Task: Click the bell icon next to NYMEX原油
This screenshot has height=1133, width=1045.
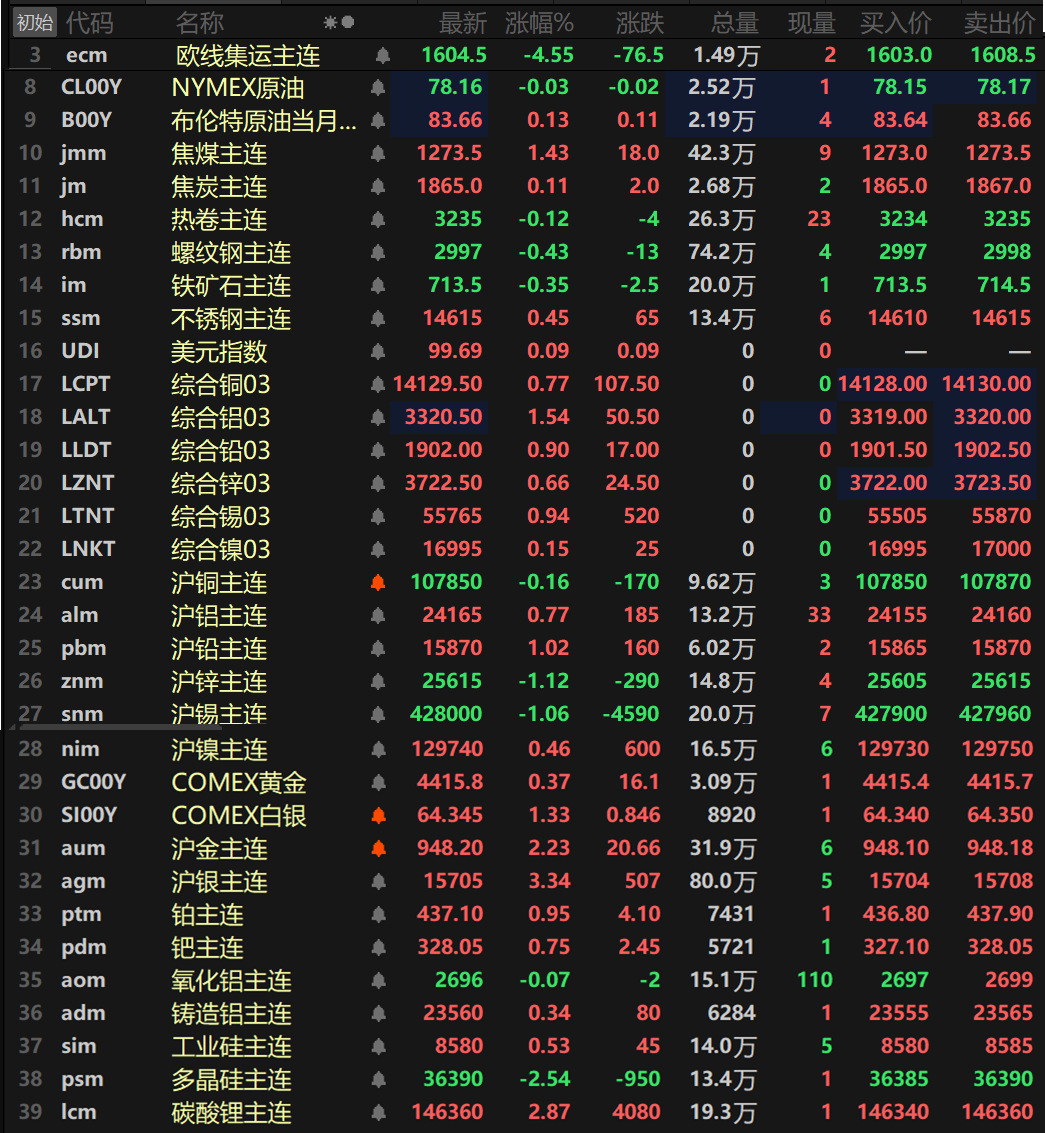Action: point(377,88)
